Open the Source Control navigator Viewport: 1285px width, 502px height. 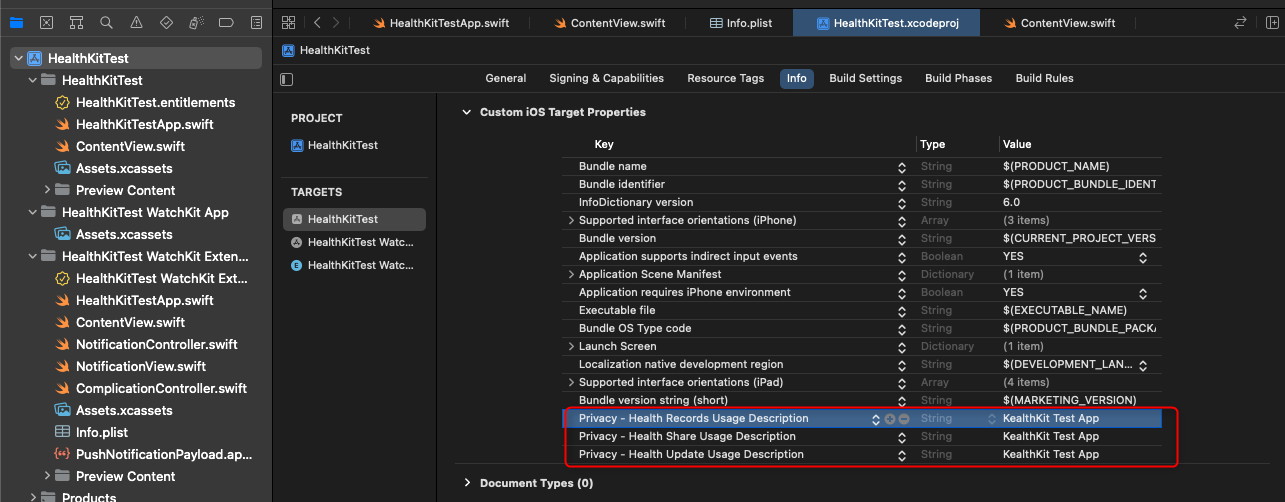[x=46, y=22]
